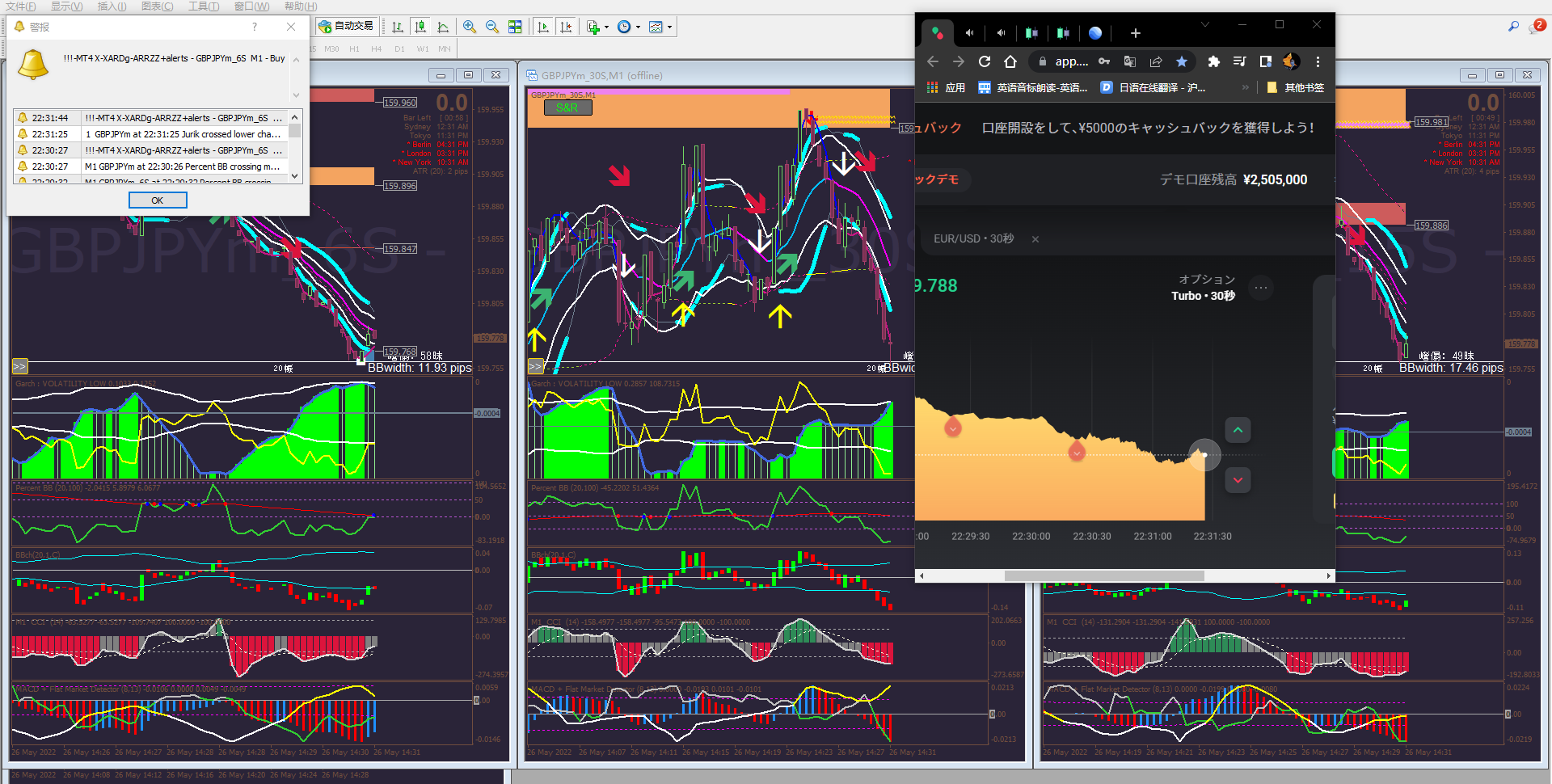Reload the browser page
The width and height of the screenshot is (1552, 784).
985,61
